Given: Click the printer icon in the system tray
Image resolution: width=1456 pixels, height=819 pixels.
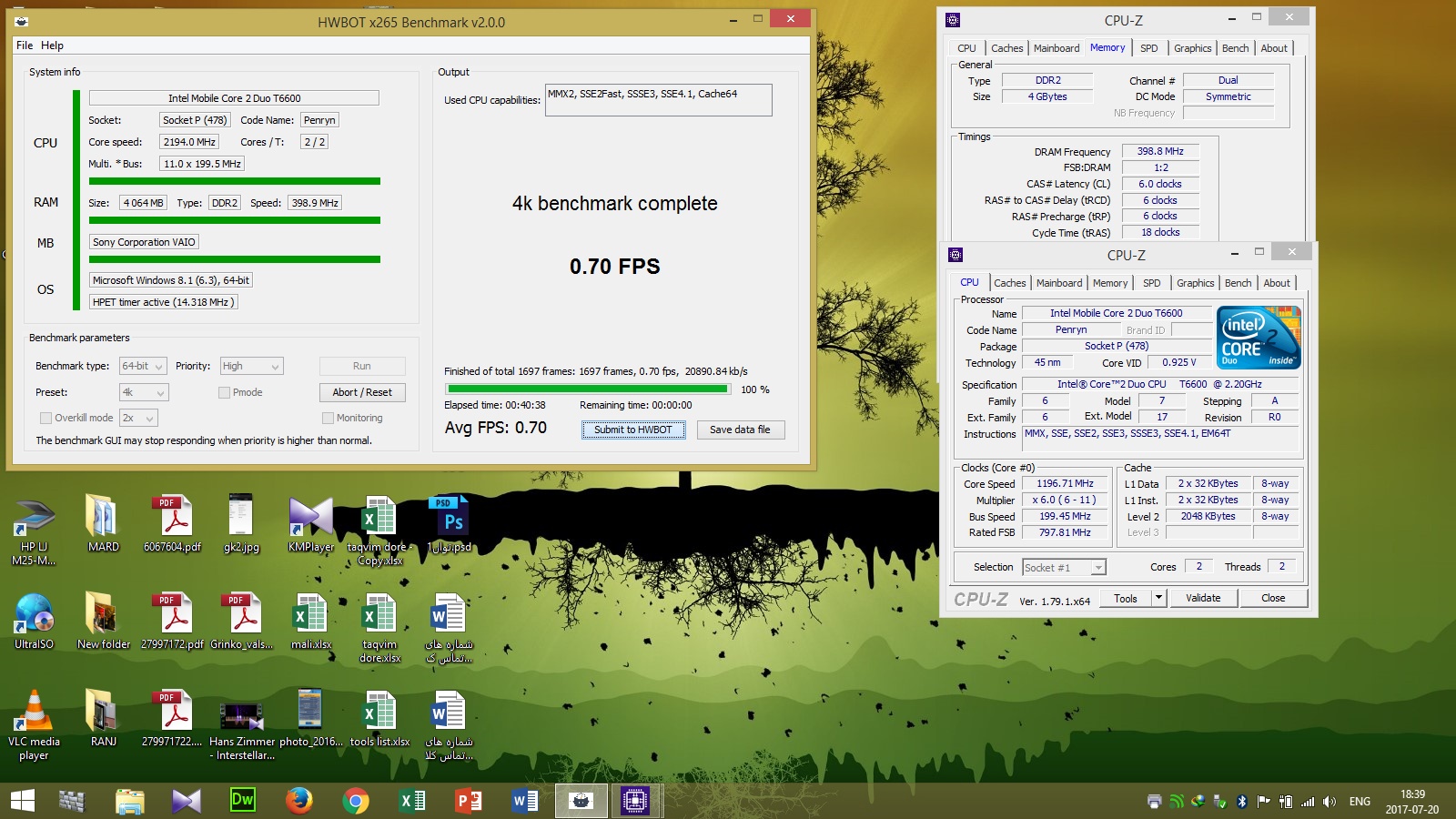Looking at the screenshot, I should coord(1155,802).
